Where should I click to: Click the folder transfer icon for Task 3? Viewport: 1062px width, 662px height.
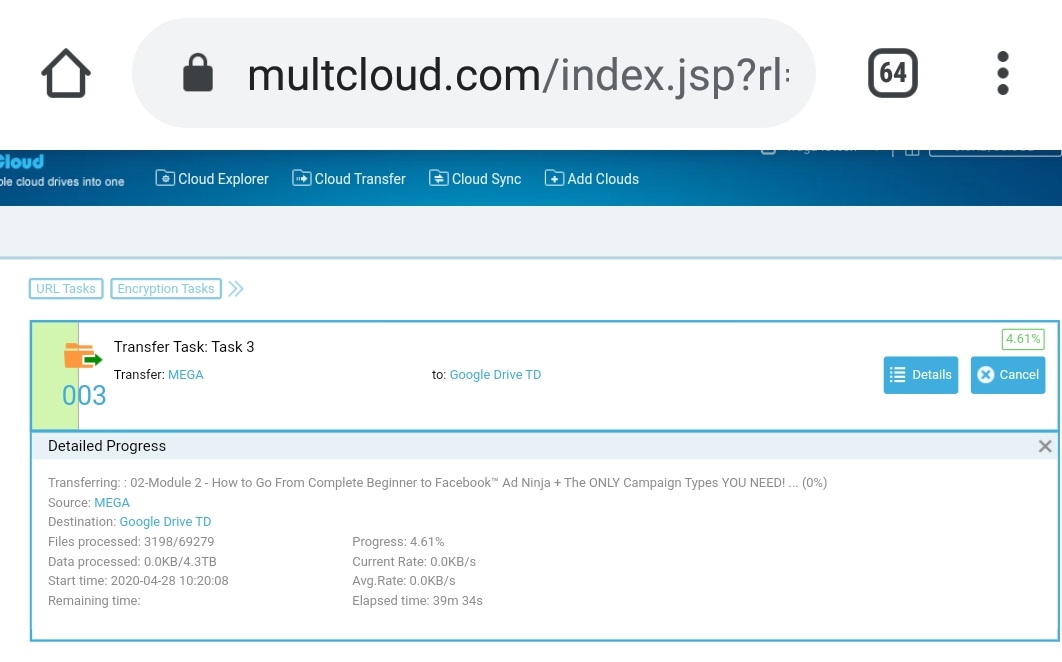83,356
